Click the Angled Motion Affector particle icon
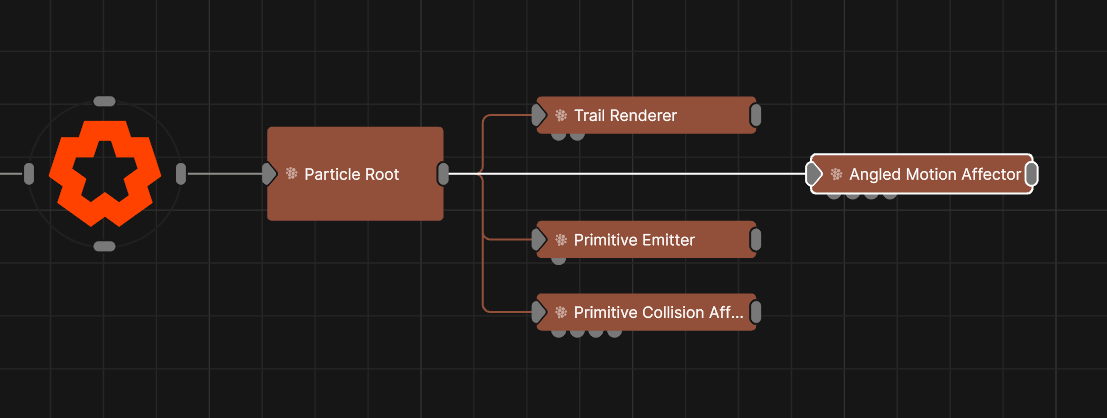The width and height of the screenshot is (1107, 418). click(836, 175)
